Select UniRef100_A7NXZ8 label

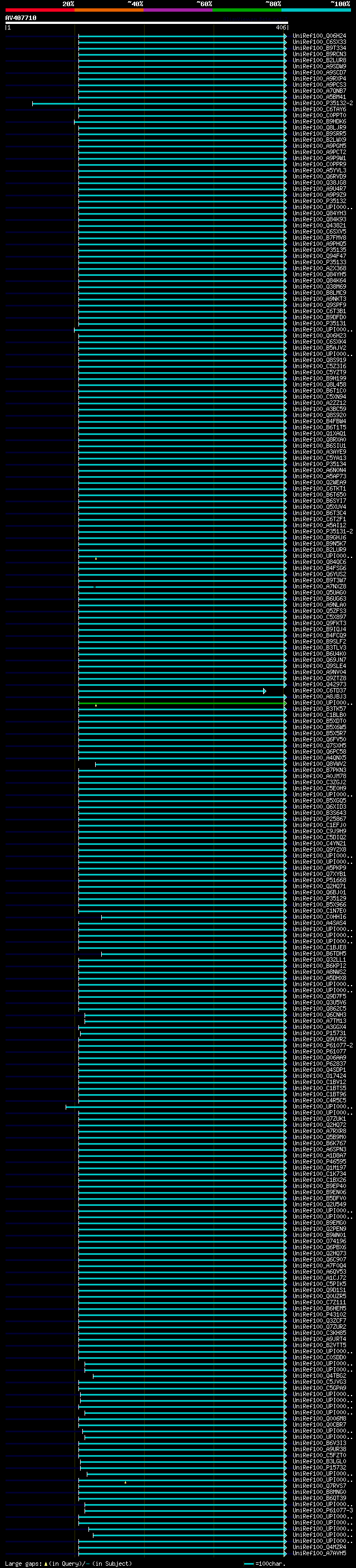click(319, 587)
